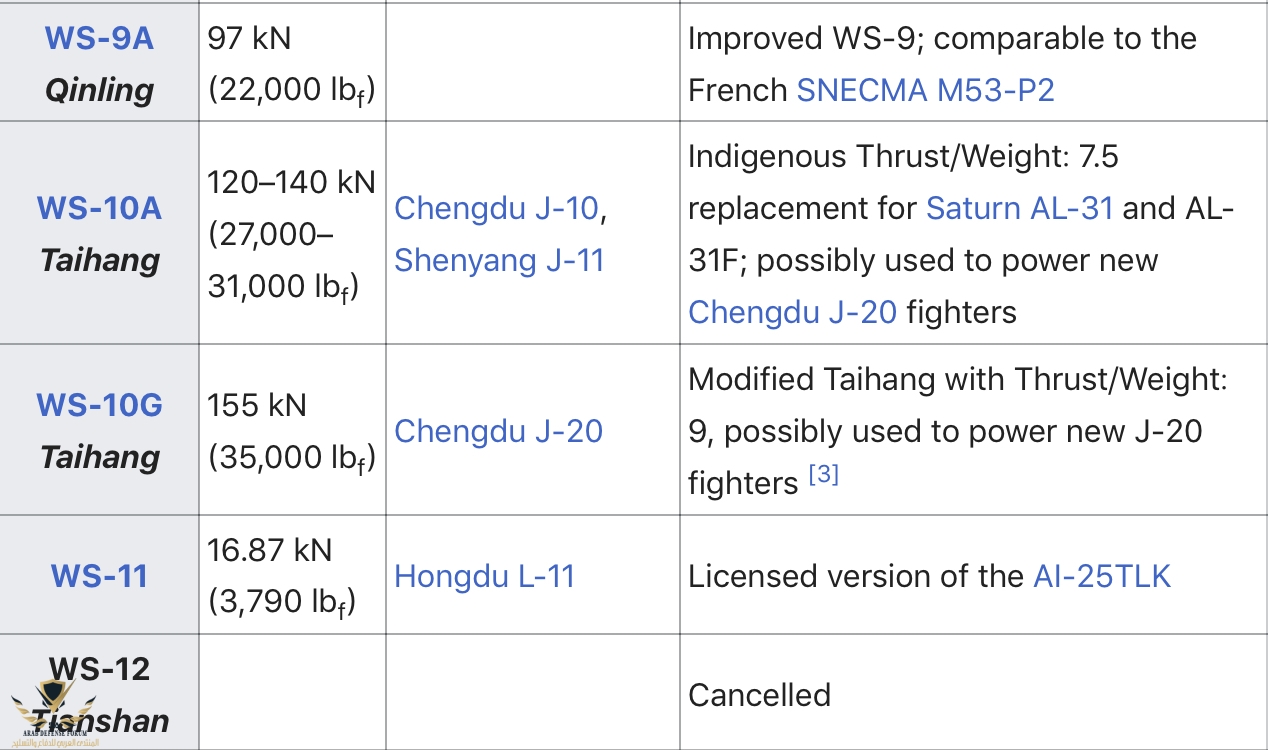The image size is (1268, 750).
Task: Follow the SNECMA M53-P2 link
Action: (925, 90)
